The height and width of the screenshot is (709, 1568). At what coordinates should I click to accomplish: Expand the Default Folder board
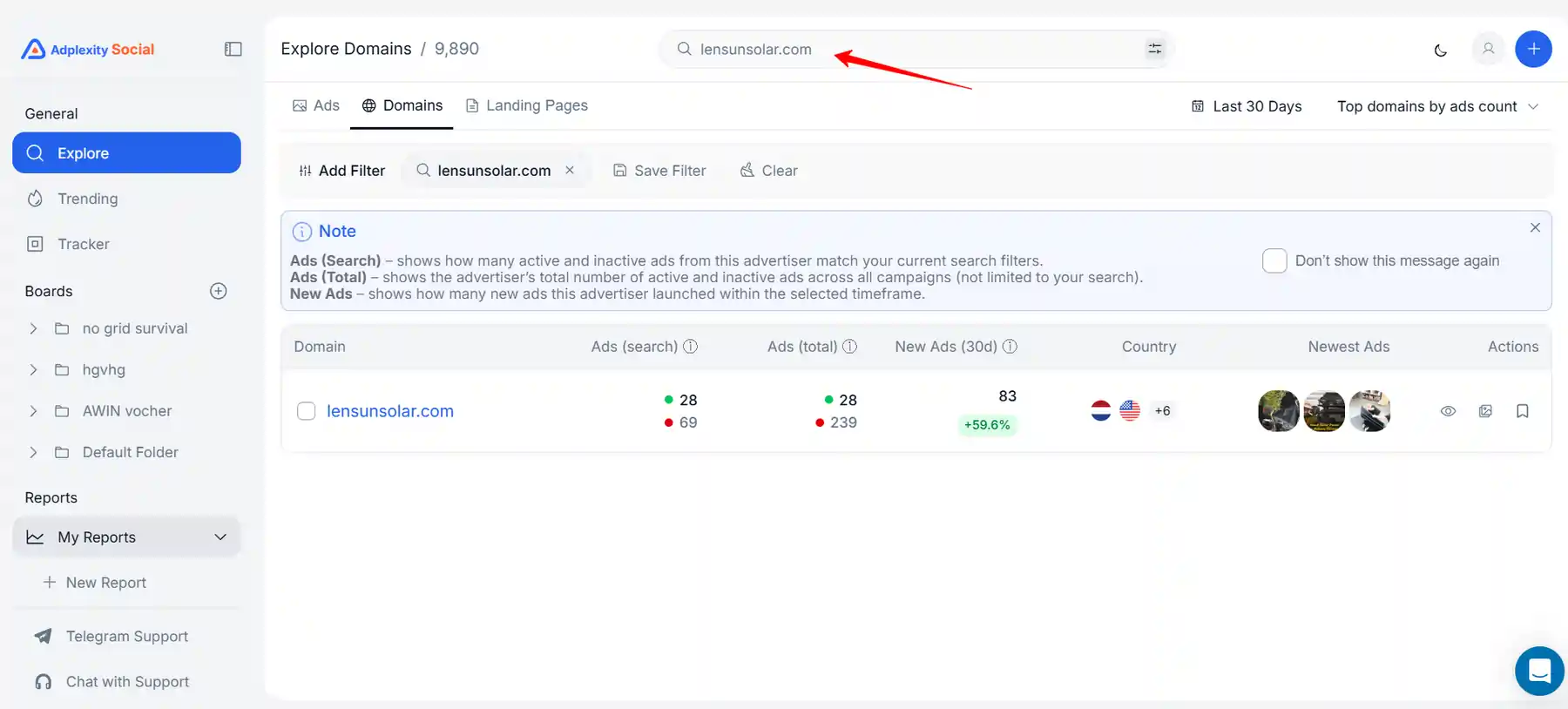tap(33, 452)
